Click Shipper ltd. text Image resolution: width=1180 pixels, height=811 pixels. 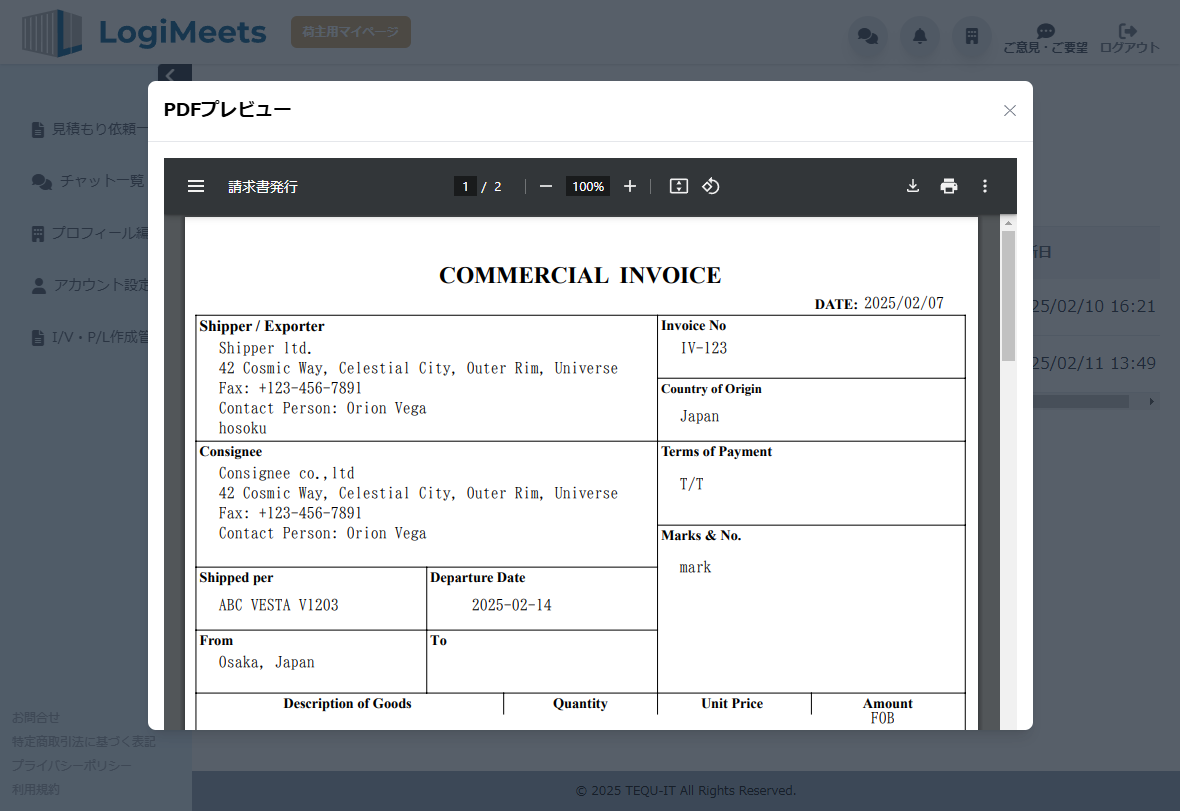[x=265, y=348]
